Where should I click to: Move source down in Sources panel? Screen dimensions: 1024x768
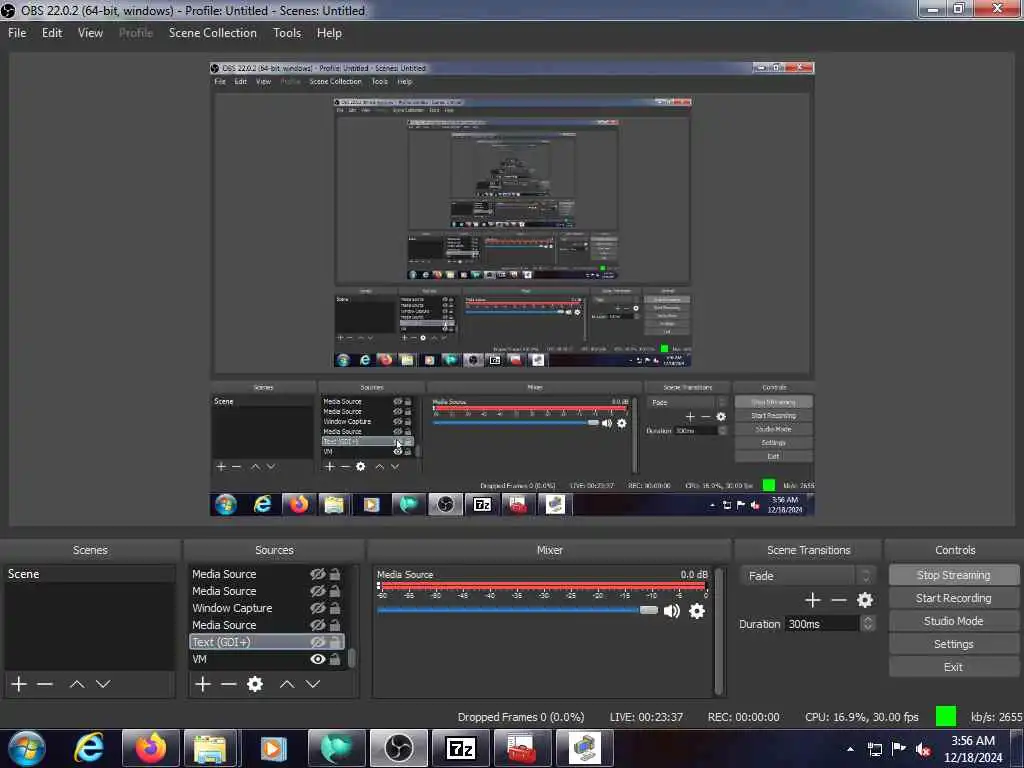313,684
